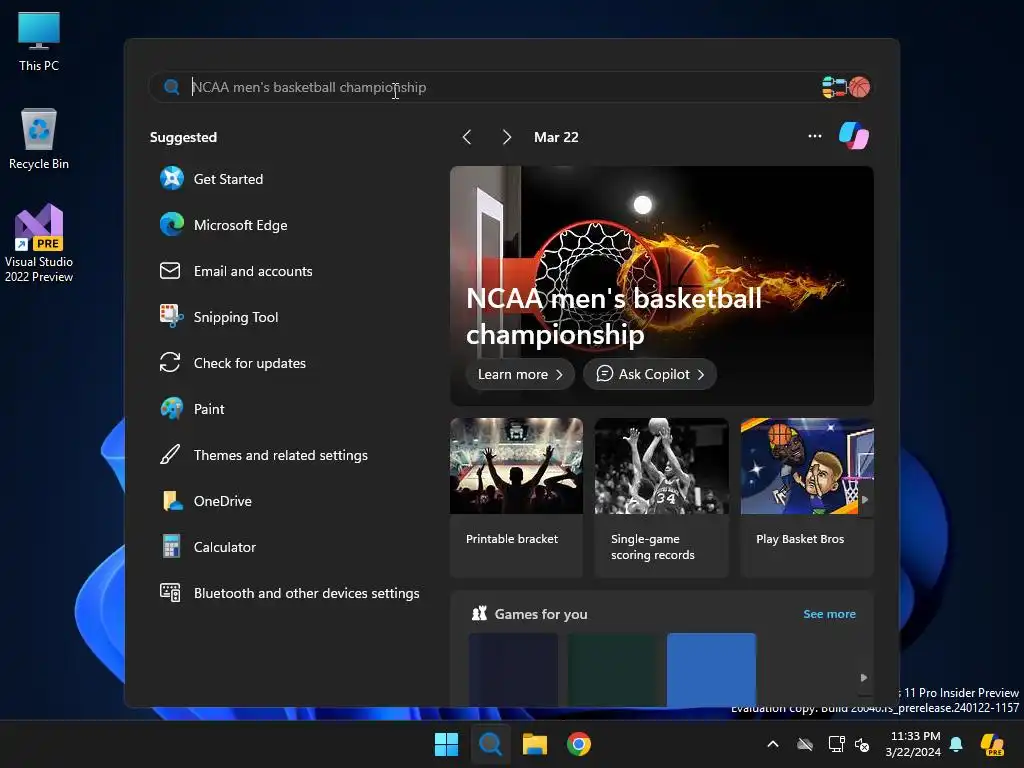Open Visual Studio 2022 Preview shortcut
The image size is (1024, 768).
pos(39,243)
